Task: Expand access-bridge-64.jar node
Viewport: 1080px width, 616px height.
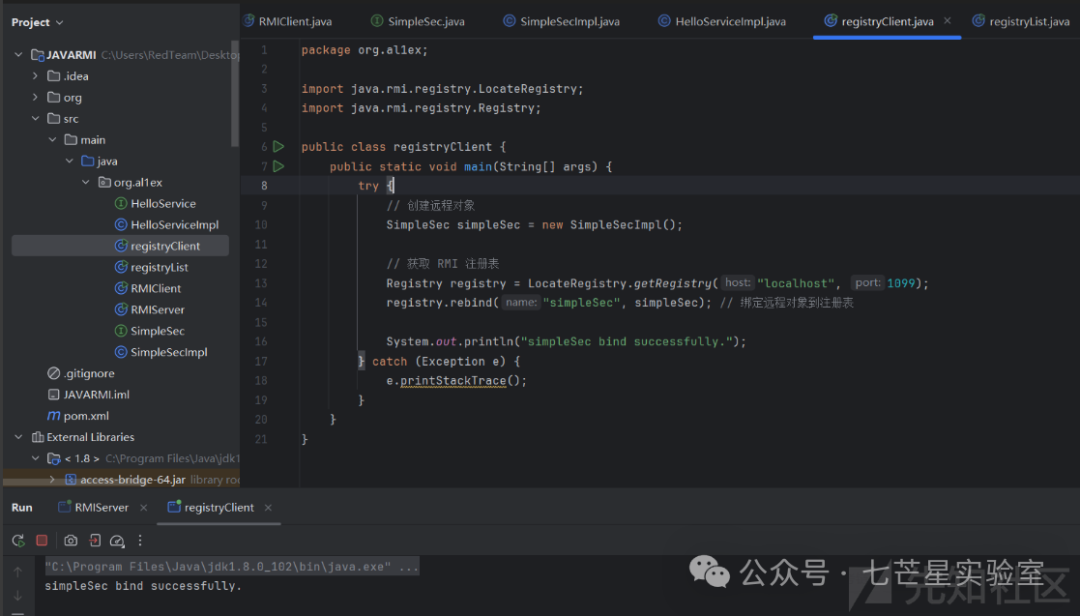Action: (52, 480)
